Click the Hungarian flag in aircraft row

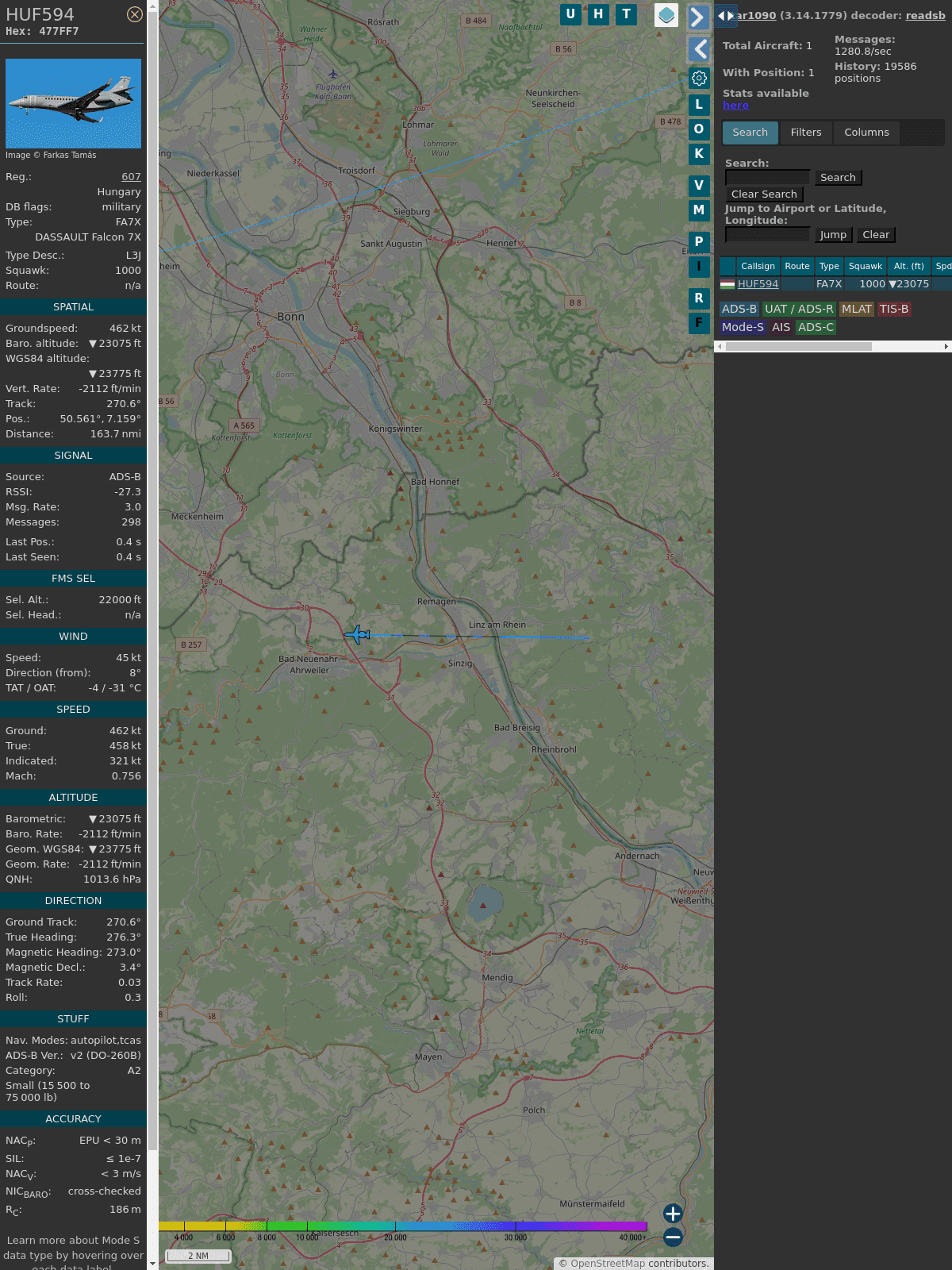click(727, 284)
